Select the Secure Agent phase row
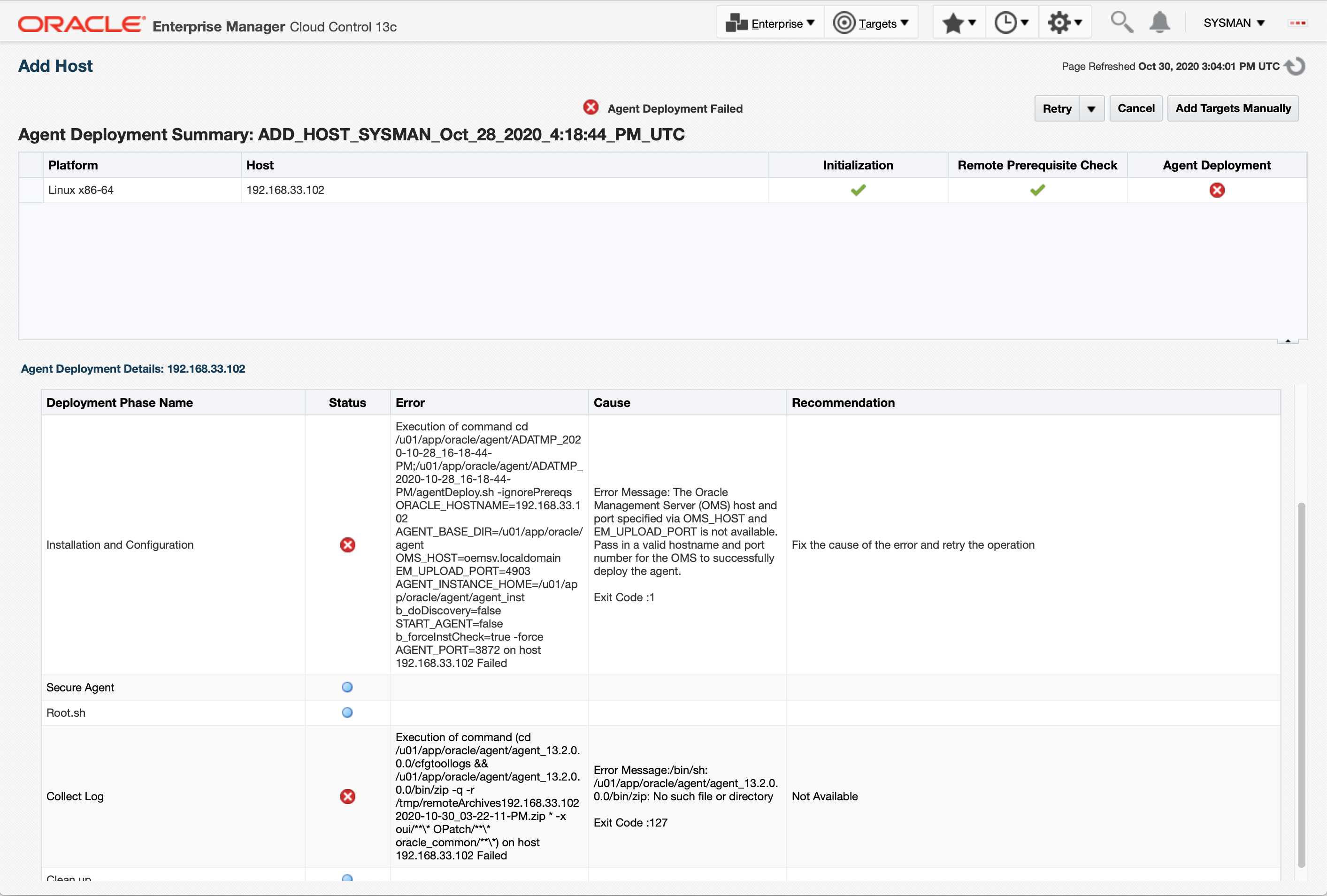Screen dimensions: 1327x896 pyautogui.click(x=660, y=688)
